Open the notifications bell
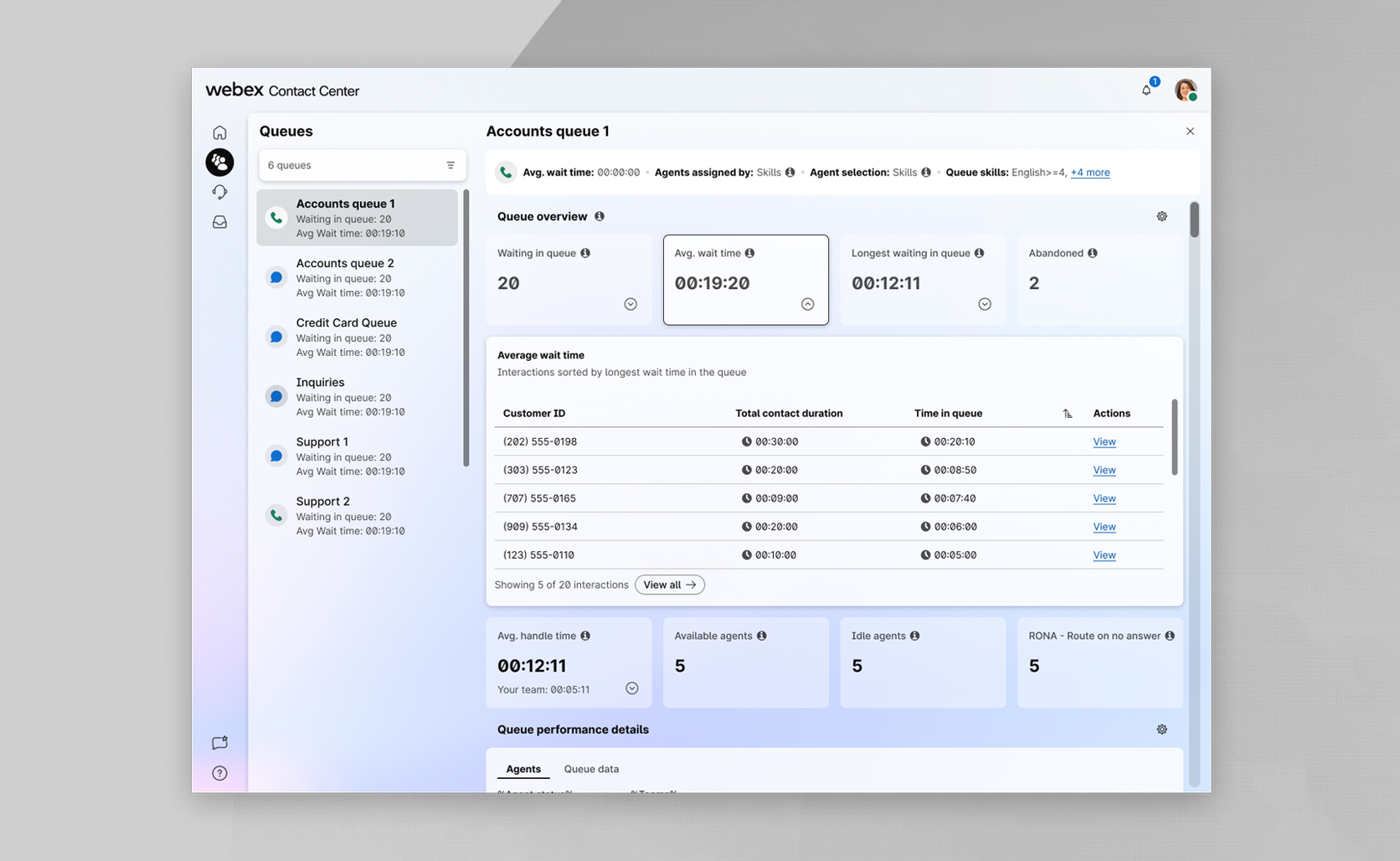The height and width of the screenshot is (861, 1400). 1146,90
